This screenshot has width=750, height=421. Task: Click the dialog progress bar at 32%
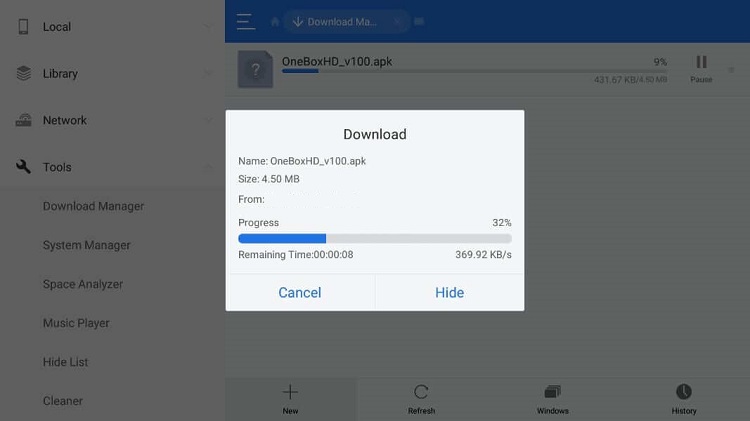pyautogui.click(x=375, y=238)
